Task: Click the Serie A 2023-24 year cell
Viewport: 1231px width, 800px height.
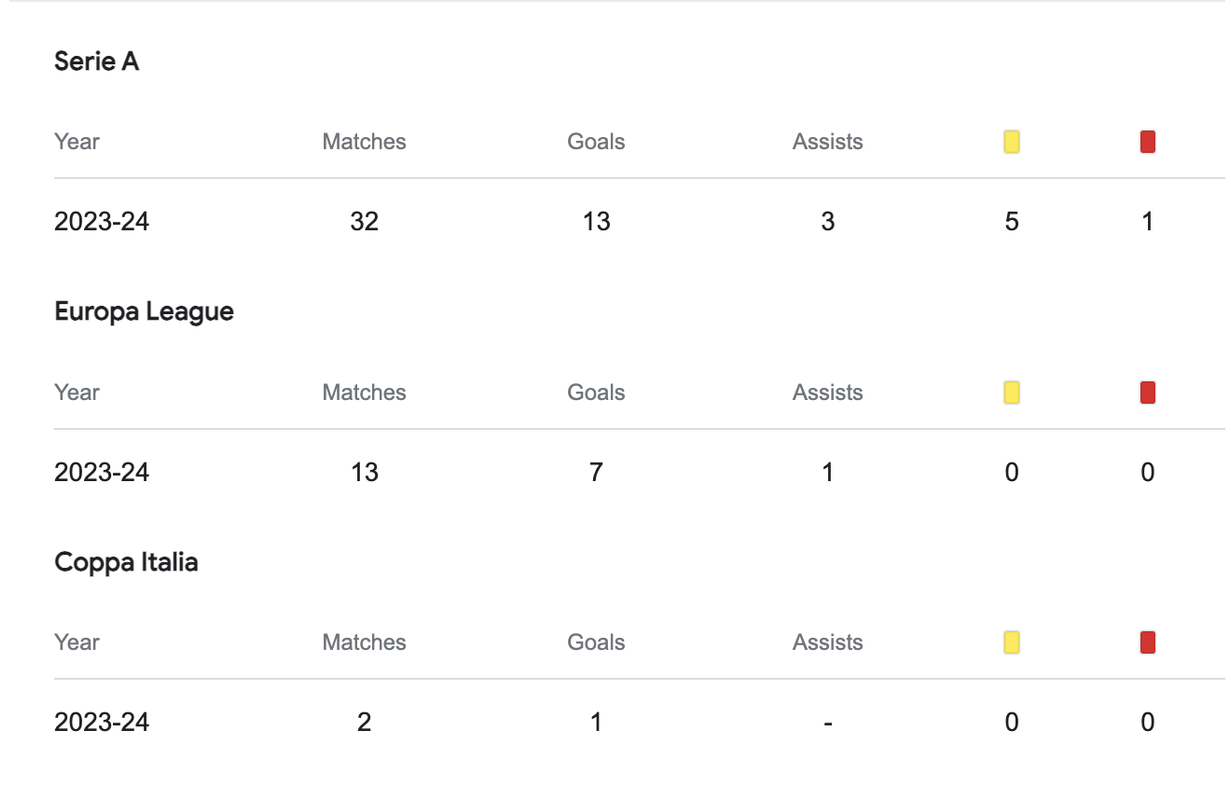Action: pos(102,221)
